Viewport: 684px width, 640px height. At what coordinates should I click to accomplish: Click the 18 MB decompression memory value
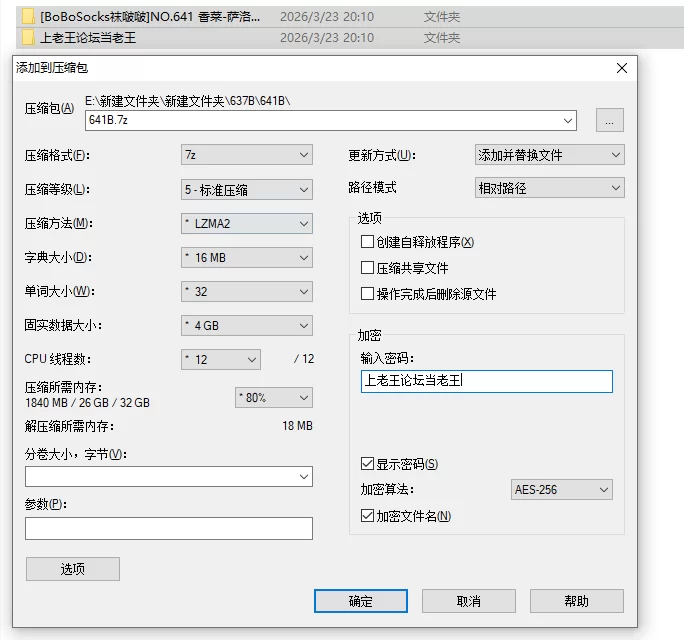pyautogui.click(x=298, y=426)
